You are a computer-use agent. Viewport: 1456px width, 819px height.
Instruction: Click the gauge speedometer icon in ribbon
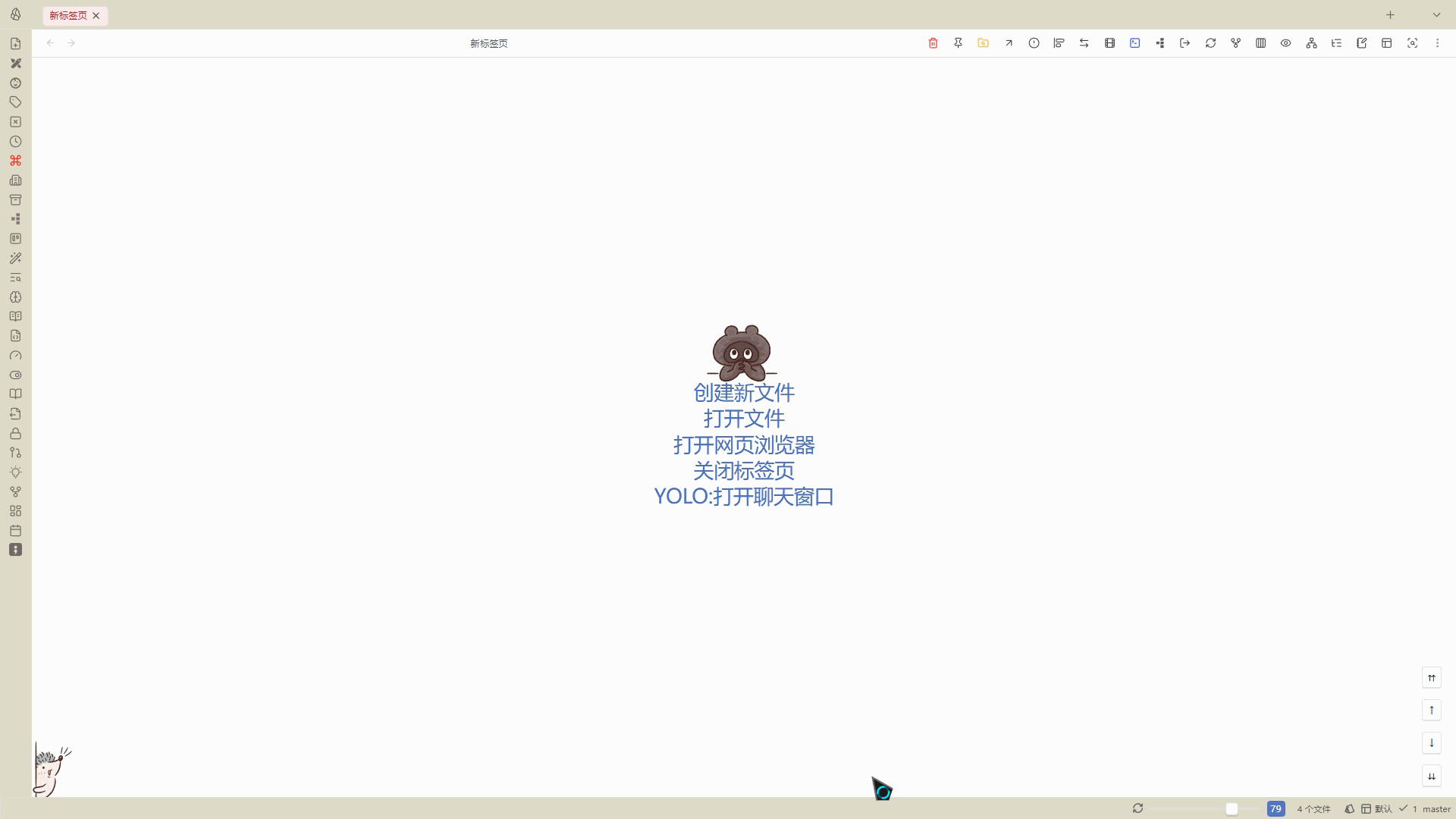[x=15, y=356]
